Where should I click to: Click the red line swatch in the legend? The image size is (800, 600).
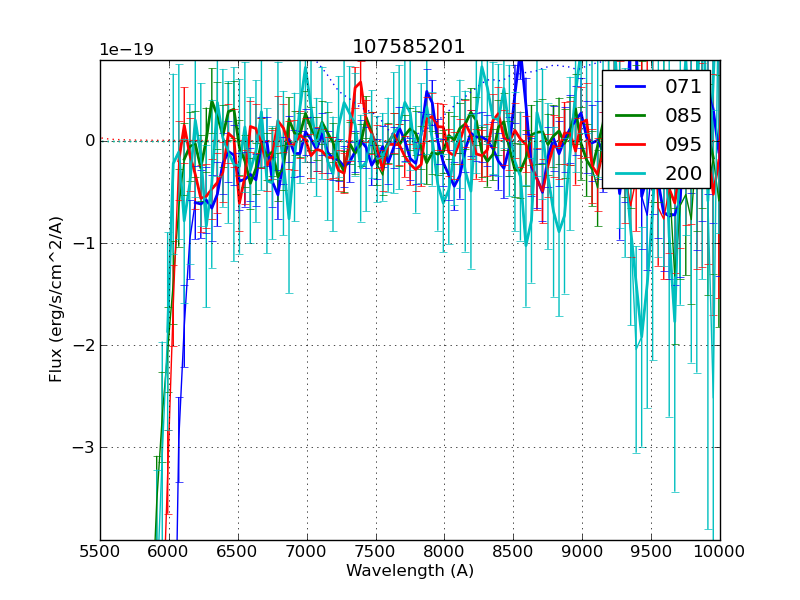click(631, 145)
